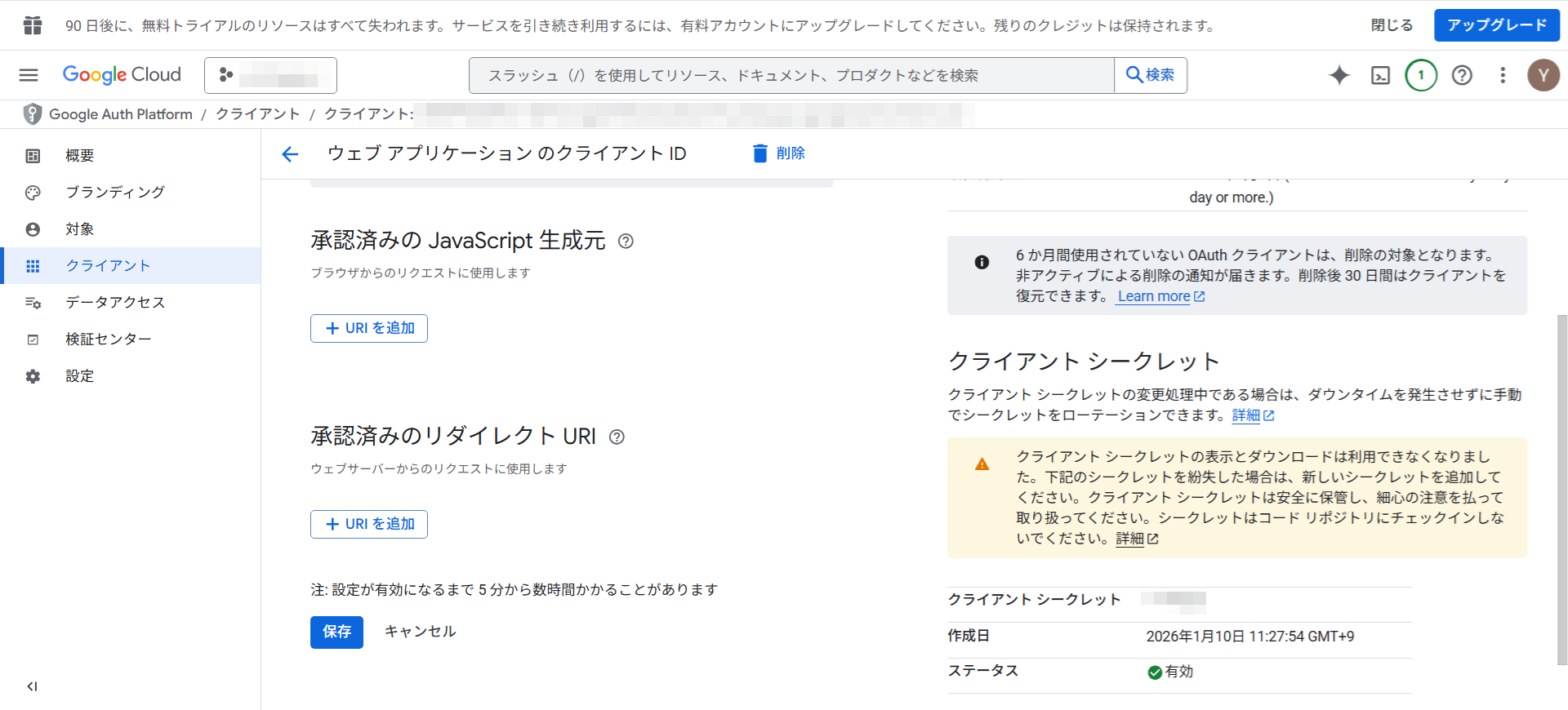The image size is (1568, 710).
Task: Activate Cloud Shell terminal icon
Action: coord(1380,75)
